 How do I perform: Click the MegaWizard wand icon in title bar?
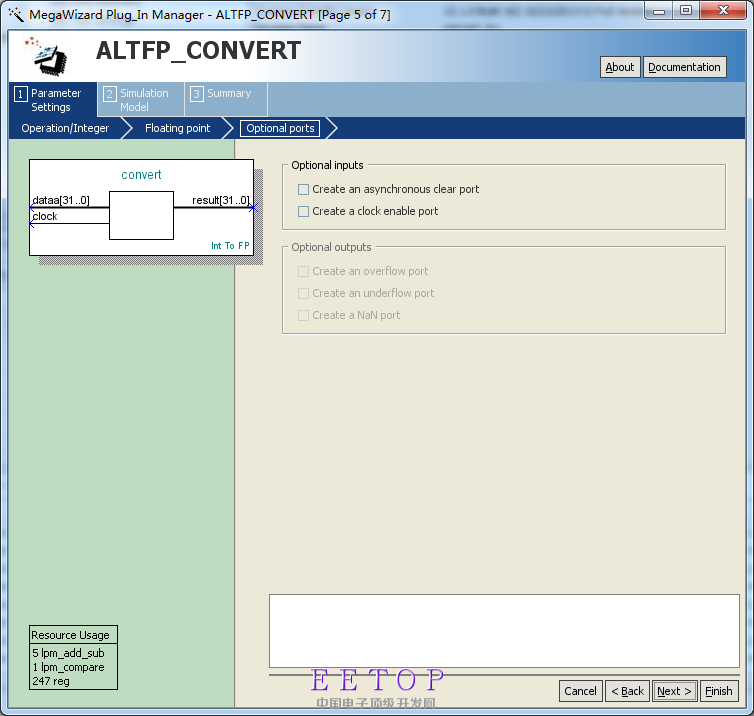tap(16, 14)
